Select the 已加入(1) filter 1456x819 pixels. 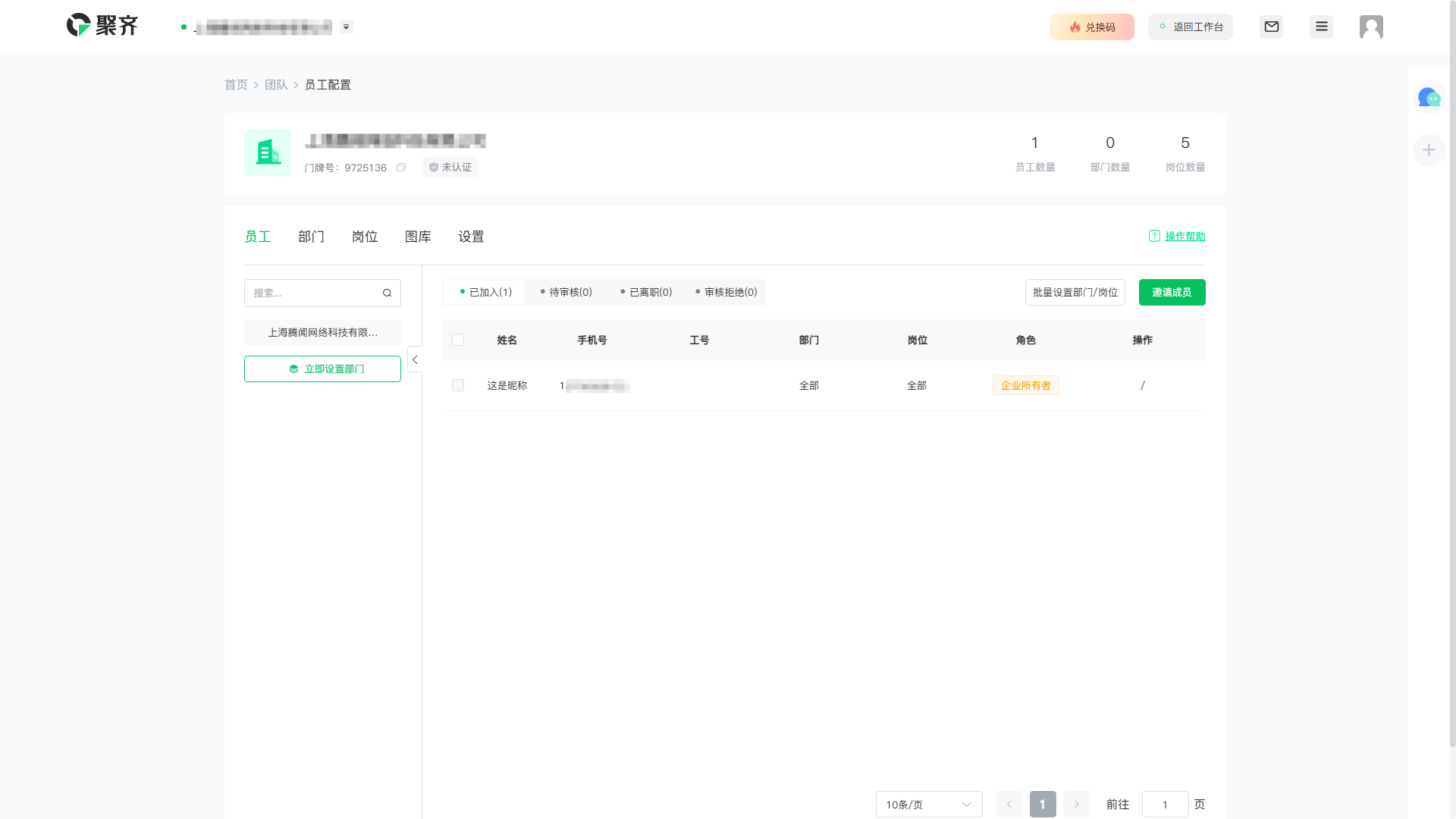(485, 293)
